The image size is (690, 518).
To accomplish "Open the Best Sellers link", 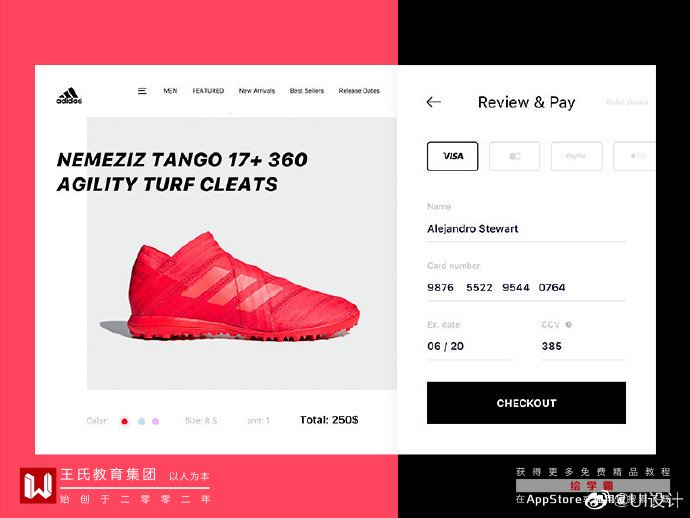I will 307,91.
